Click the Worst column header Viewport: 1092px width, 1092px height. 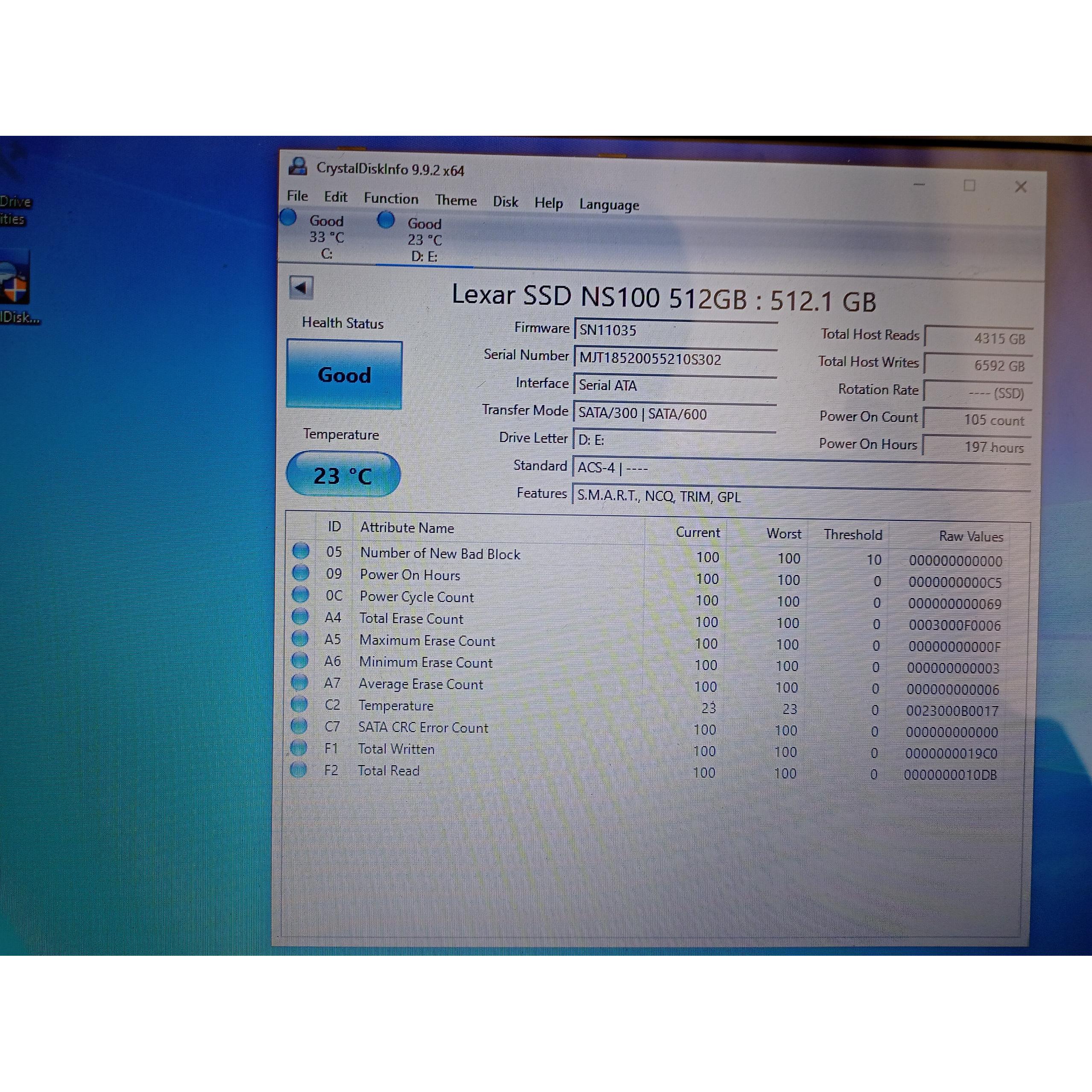point(784,533)
